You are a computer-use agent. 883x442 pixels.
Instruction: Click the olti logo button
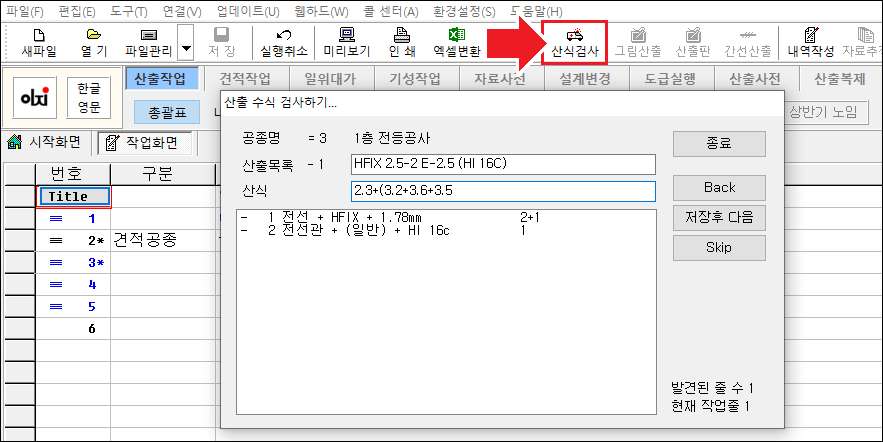34,97
